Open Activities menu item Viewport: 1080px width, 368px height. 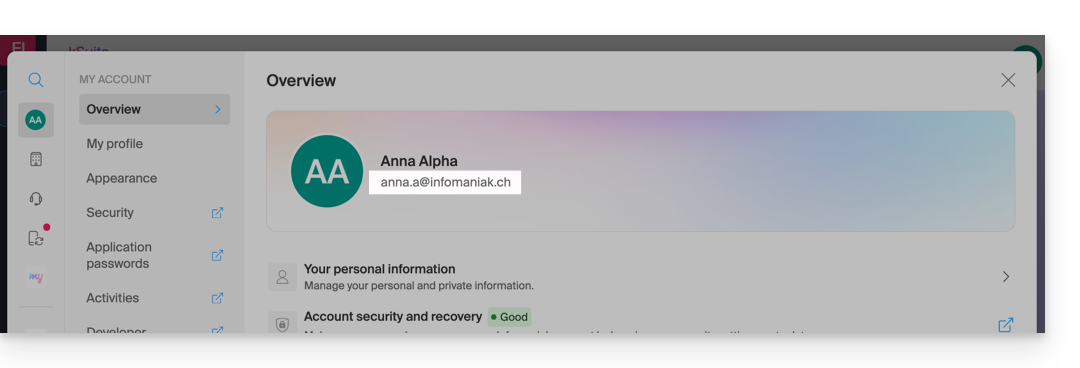[x=112, y=298]
